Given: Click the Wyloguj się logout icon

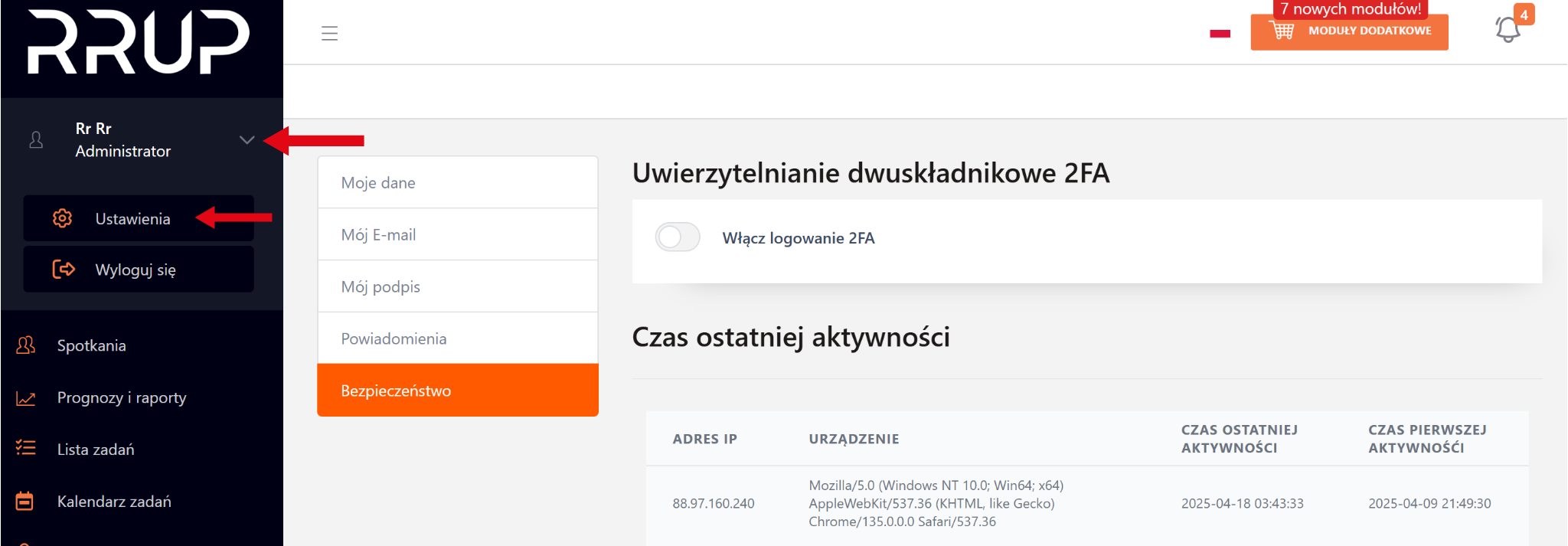Looking at the screenshot, I should click(64, 270).
